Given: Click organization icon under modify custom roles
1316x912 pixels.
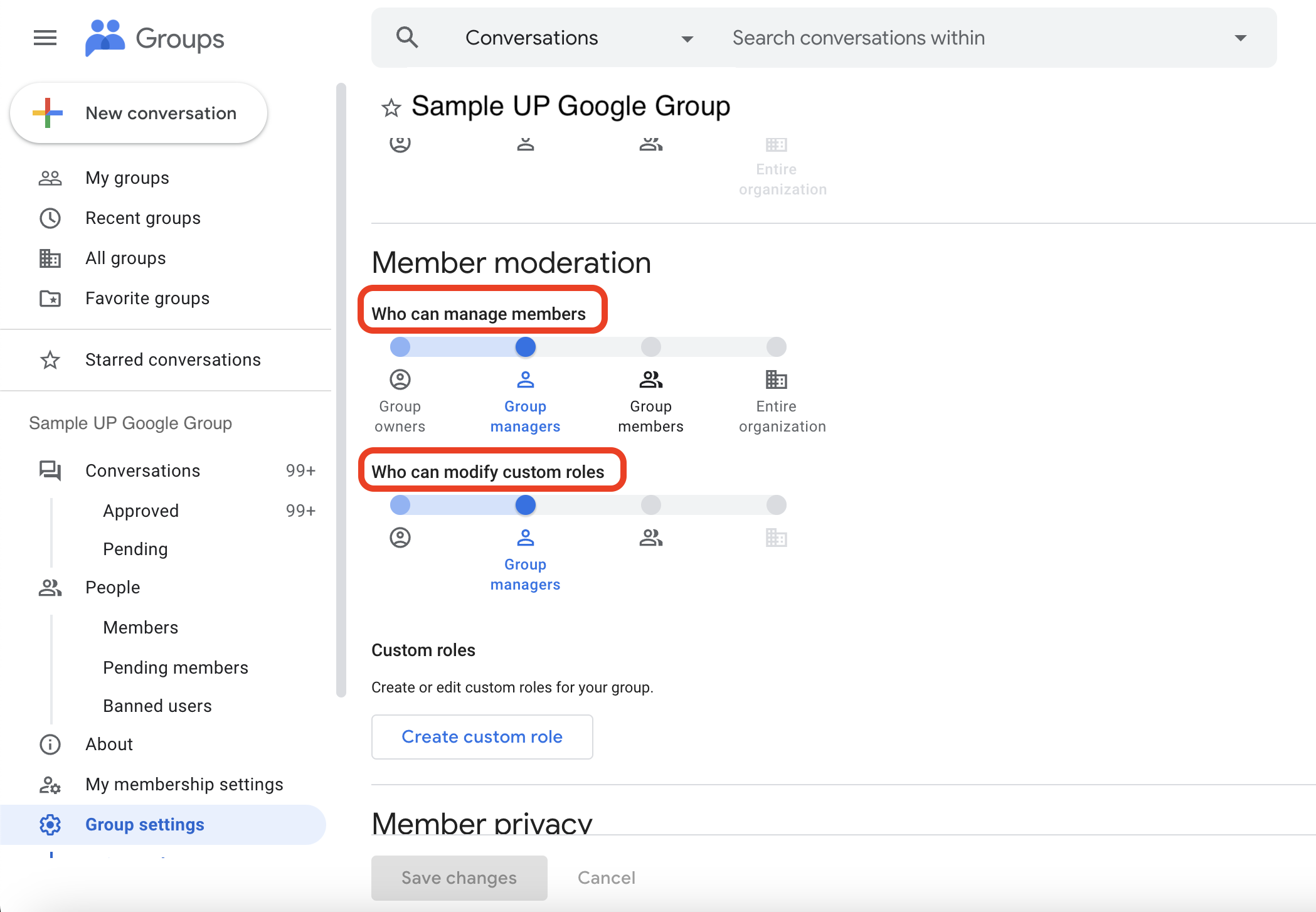Looking at the screenshot, I should click(x=777, y=538).
